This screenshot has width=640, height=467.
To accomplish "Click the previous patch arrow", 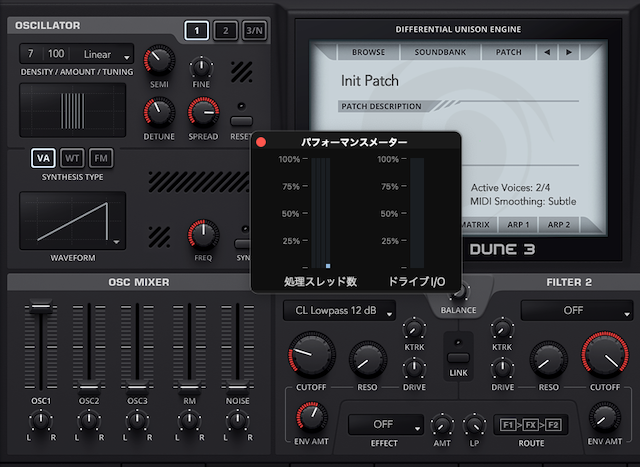I will [x=545, y=51].
